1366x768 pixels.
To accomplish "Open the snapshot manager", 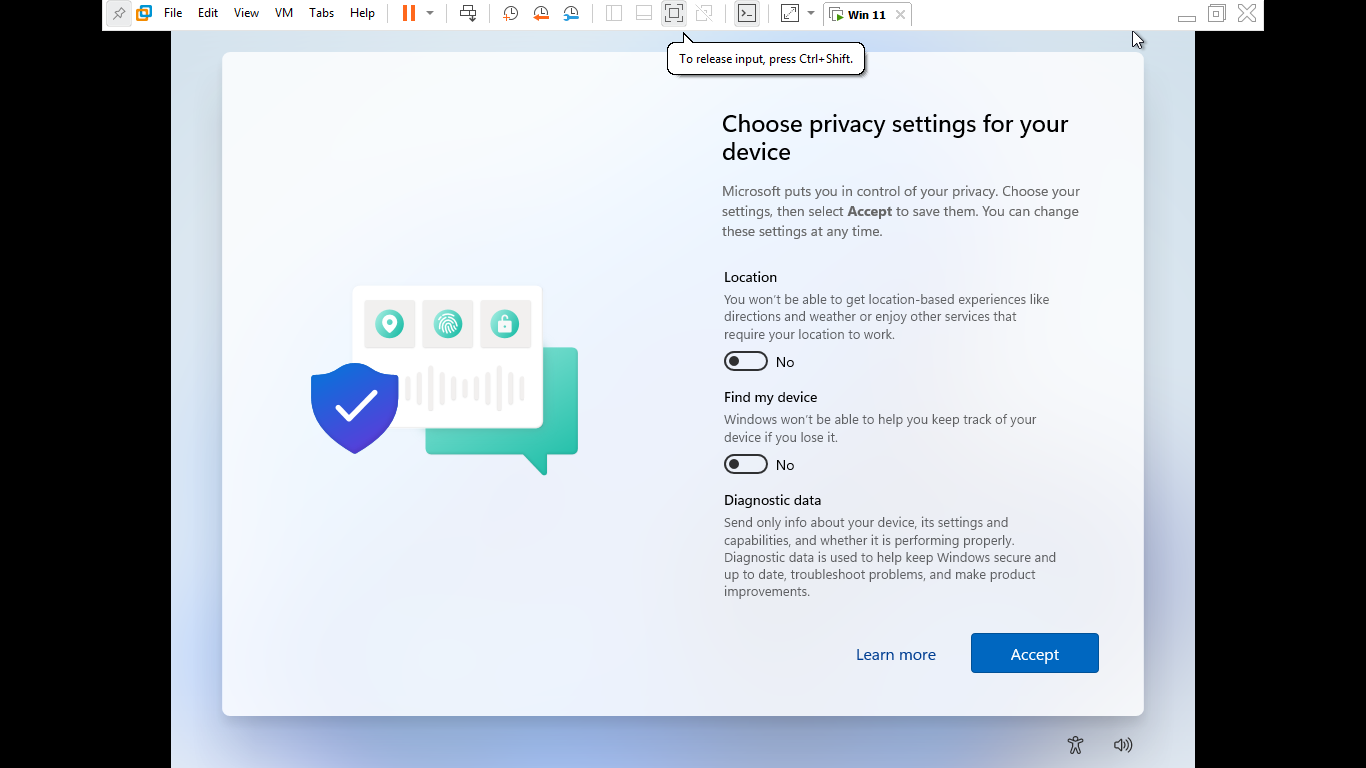I will (x=571, y=14).
